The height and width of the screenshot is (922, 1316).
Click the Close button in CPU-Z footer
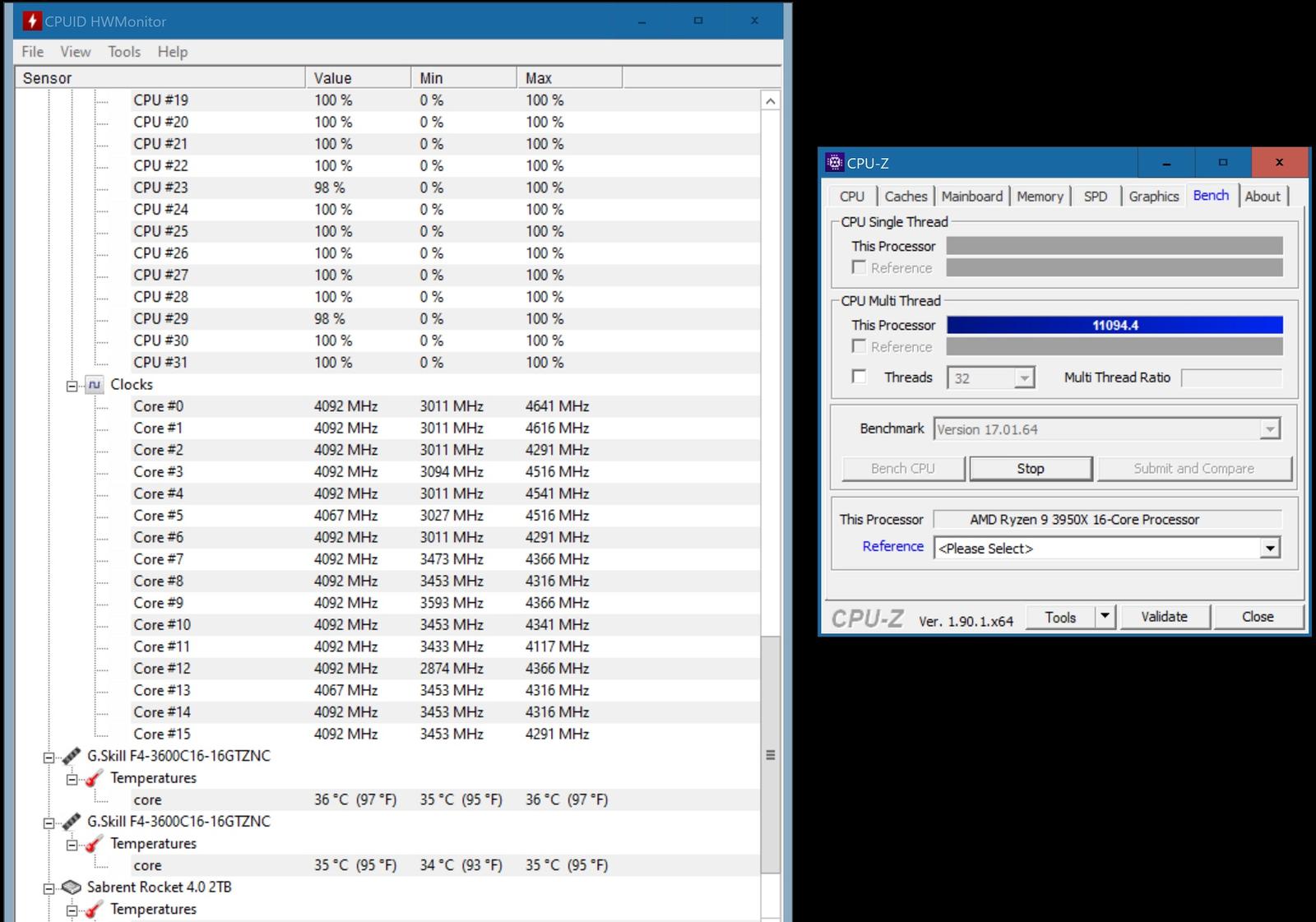[x=1258, y=617]
